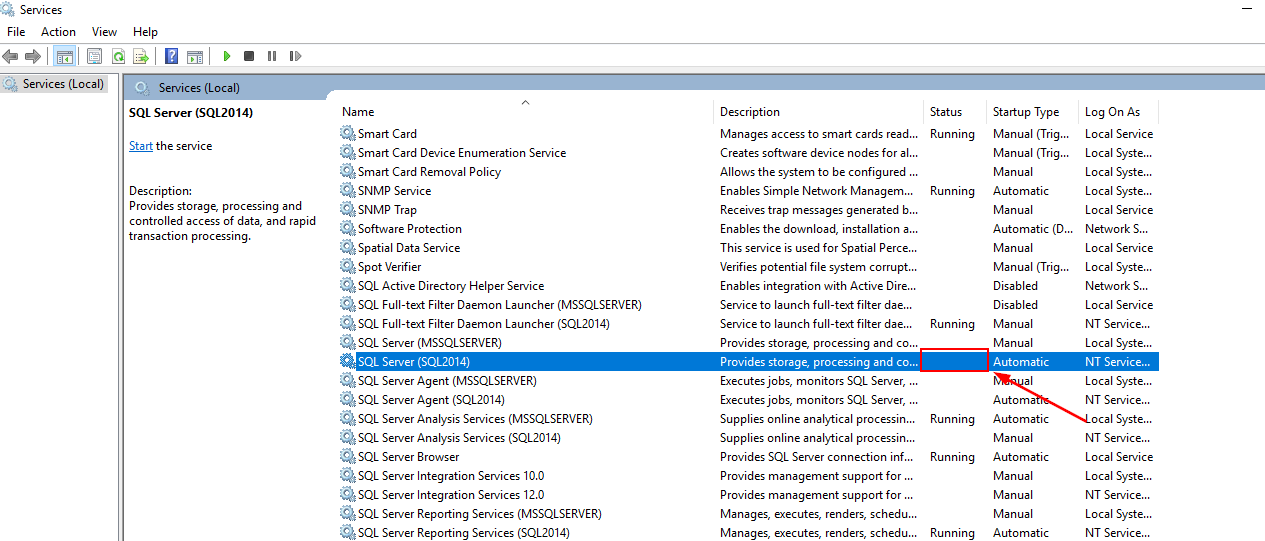This screenshot has height=541, width=1265.
Task: Toggle the Show/Hide Action Pane icon
Action: [x=195, y=57]
